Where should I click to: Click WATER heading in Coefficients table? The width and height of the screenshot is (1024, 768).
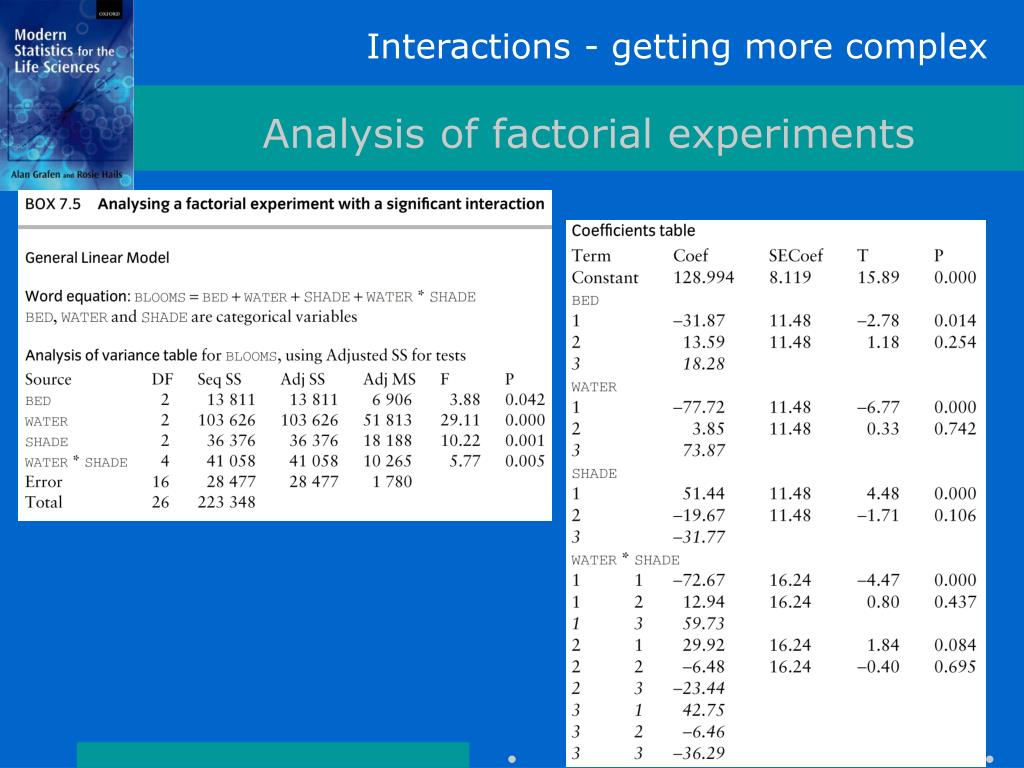click(594, 387)
